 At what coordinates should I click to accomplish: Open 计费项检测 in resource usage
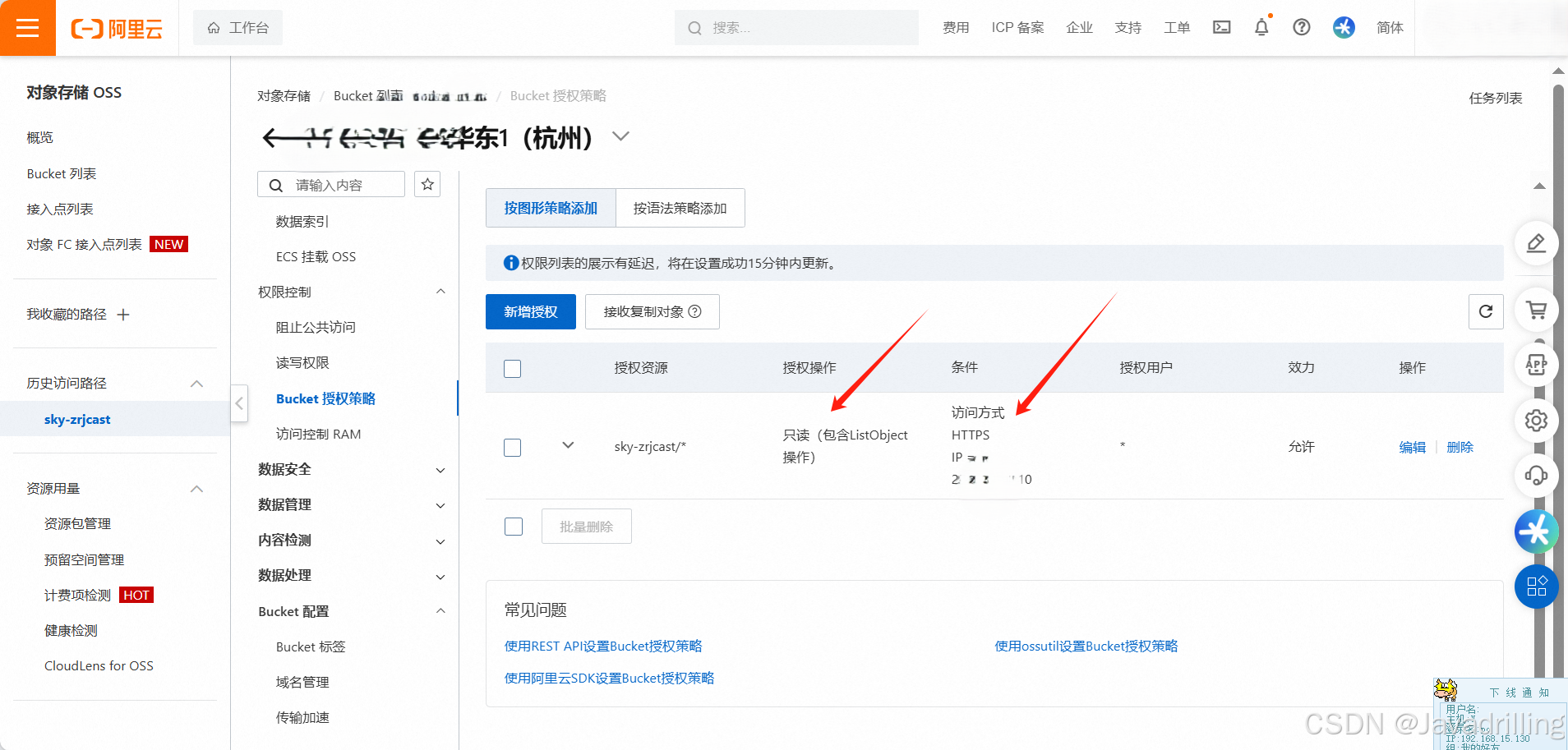[x=77, y=595]
